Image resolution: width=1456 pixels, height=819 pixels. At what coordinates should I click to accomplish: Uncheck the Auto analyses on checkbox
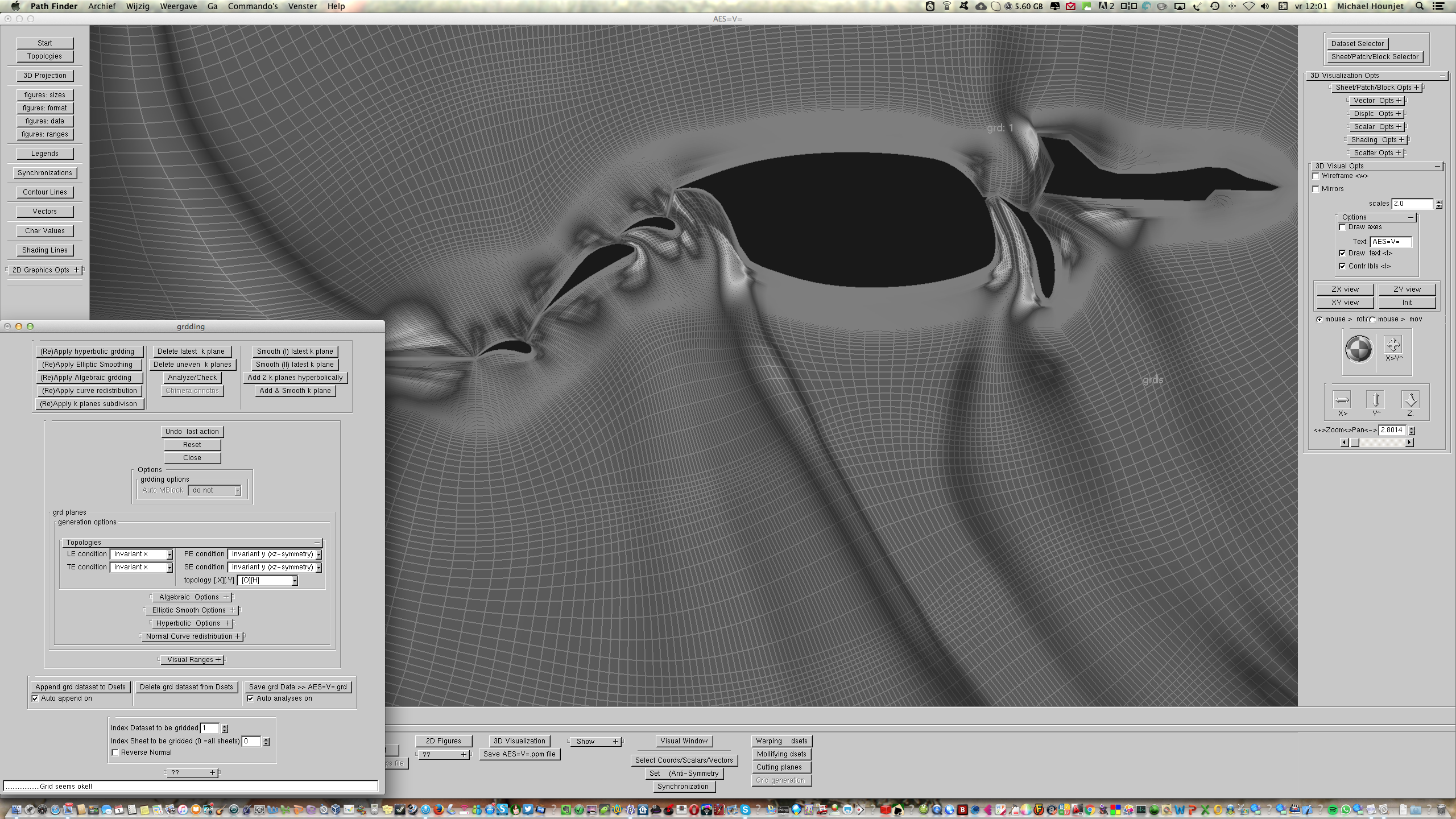coord(251,699)
